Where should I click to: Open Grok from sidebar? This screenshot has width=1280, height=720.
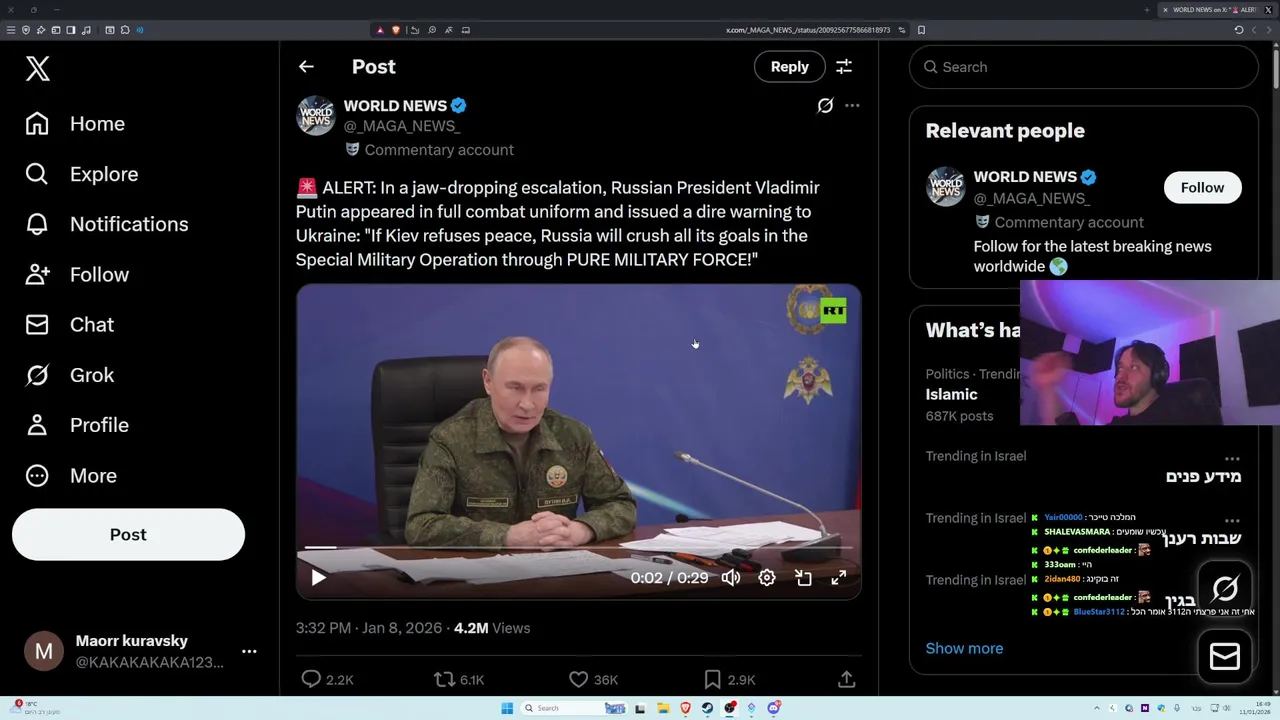[x=70, y=375]
